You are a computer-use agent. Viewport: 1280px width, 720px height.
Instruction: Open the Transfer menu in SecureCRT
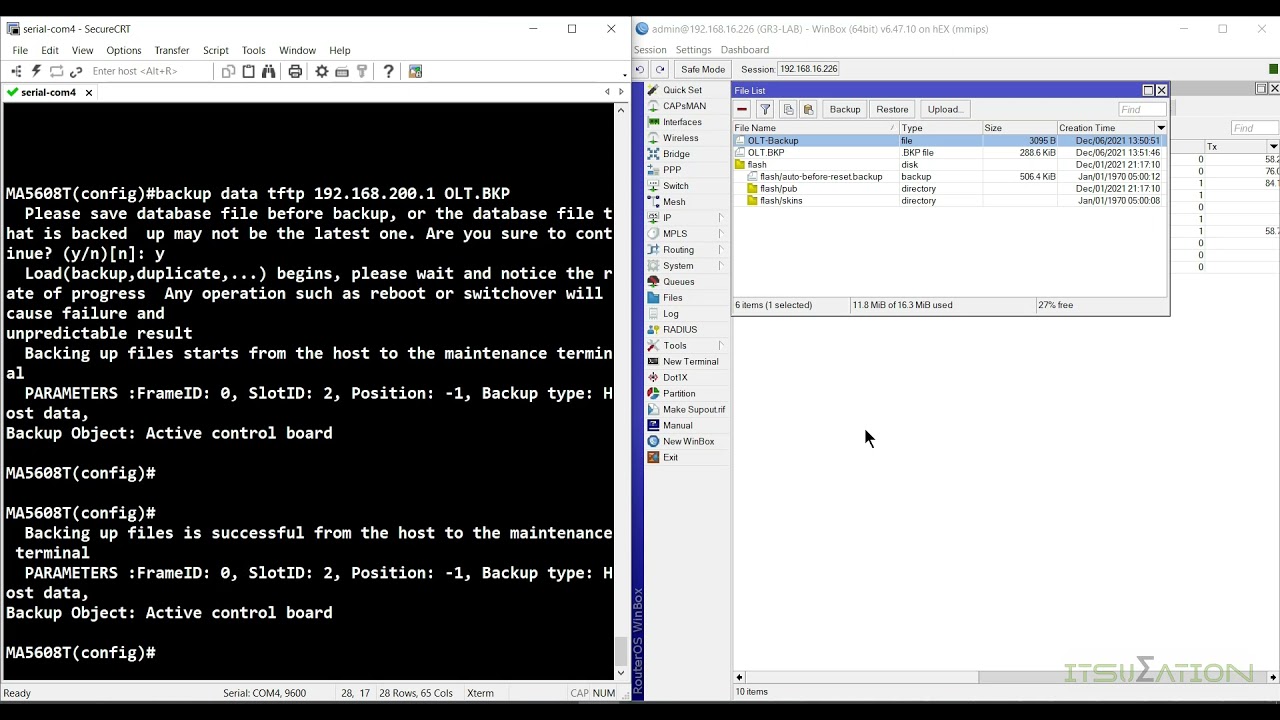[x=171, y=50]
